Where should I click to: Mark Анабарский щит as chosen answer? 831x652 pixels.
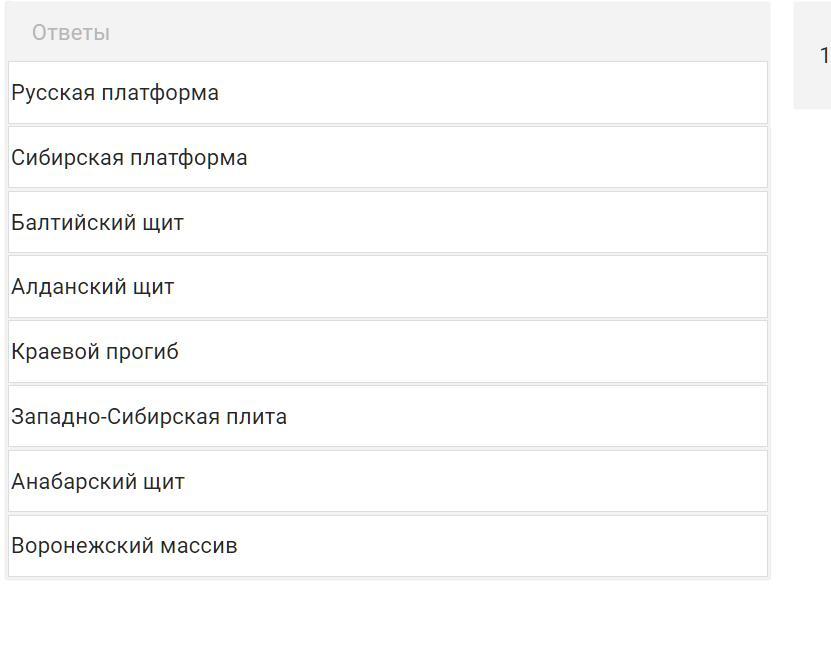(388, 481)
